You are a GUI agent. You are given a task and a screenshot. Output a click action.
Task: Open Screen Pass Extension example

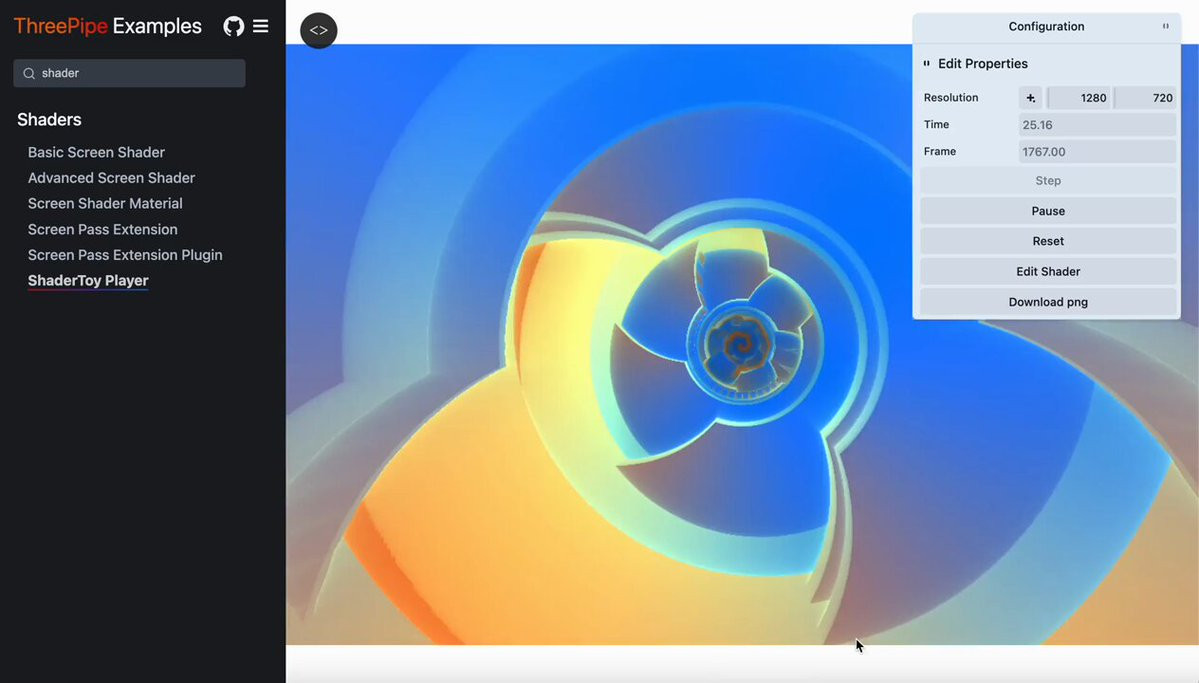pyautogui.click(x=102, y=229)
